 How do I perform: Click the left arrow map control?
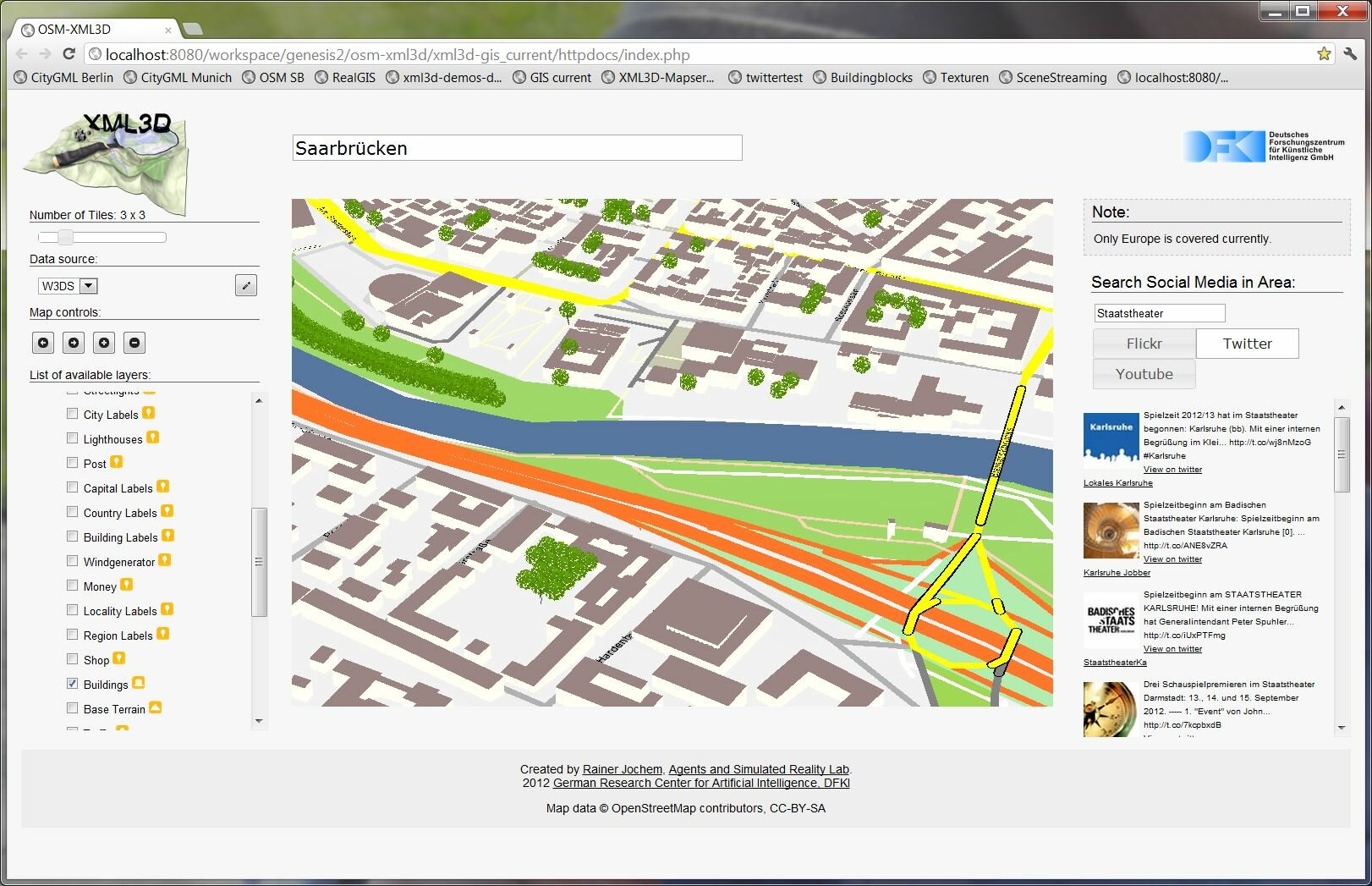click(43, 343)
